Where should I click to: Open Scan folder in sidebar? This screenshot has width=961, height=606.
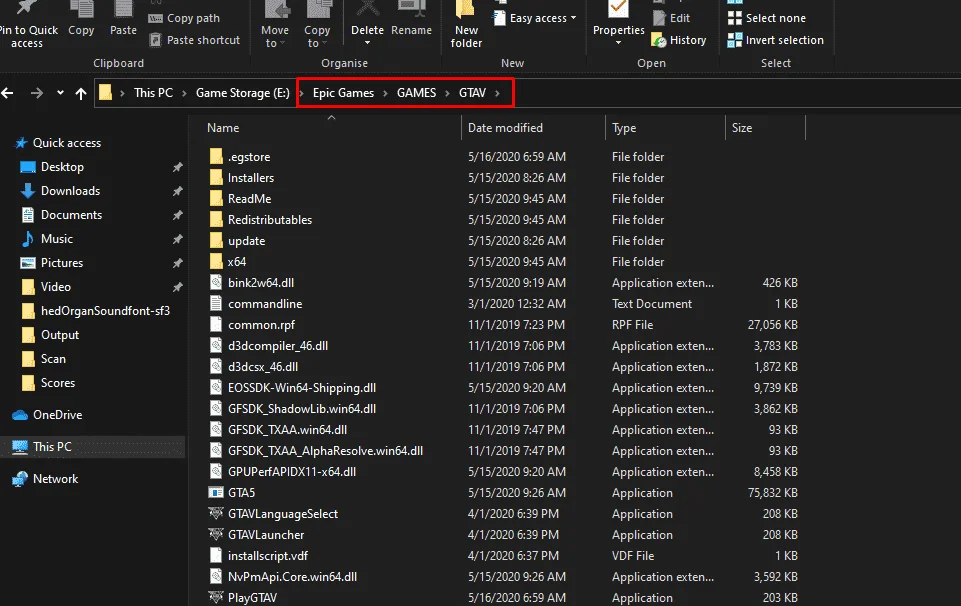[x=53, y=358]
